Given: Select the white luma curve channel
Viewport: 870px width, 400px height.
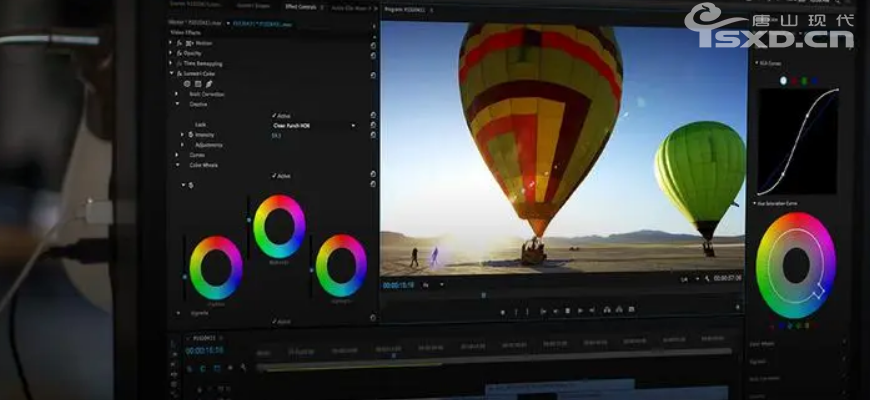Looking at the screenshot, I should [783, 81].
